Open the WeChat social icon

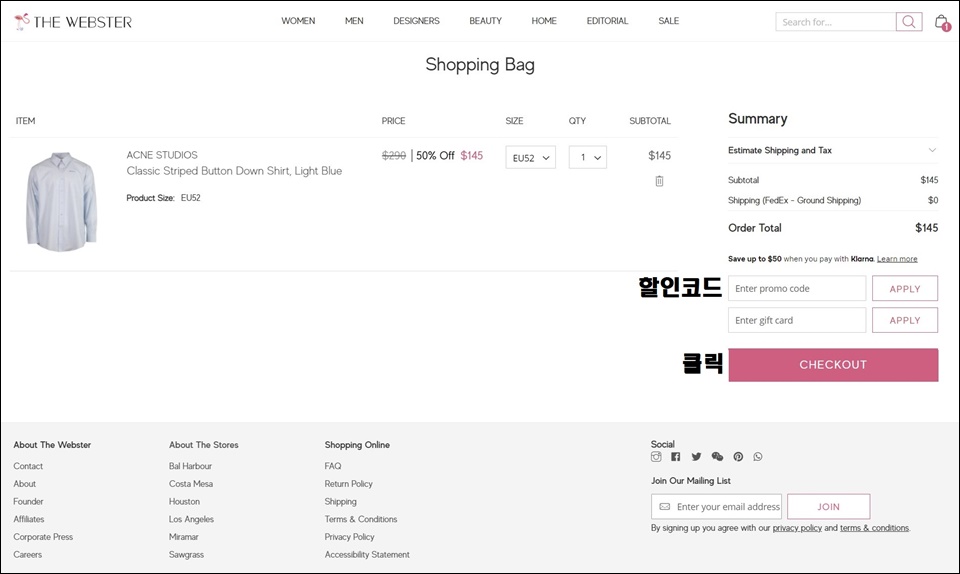pyautogui.click(x=717, y=457)
